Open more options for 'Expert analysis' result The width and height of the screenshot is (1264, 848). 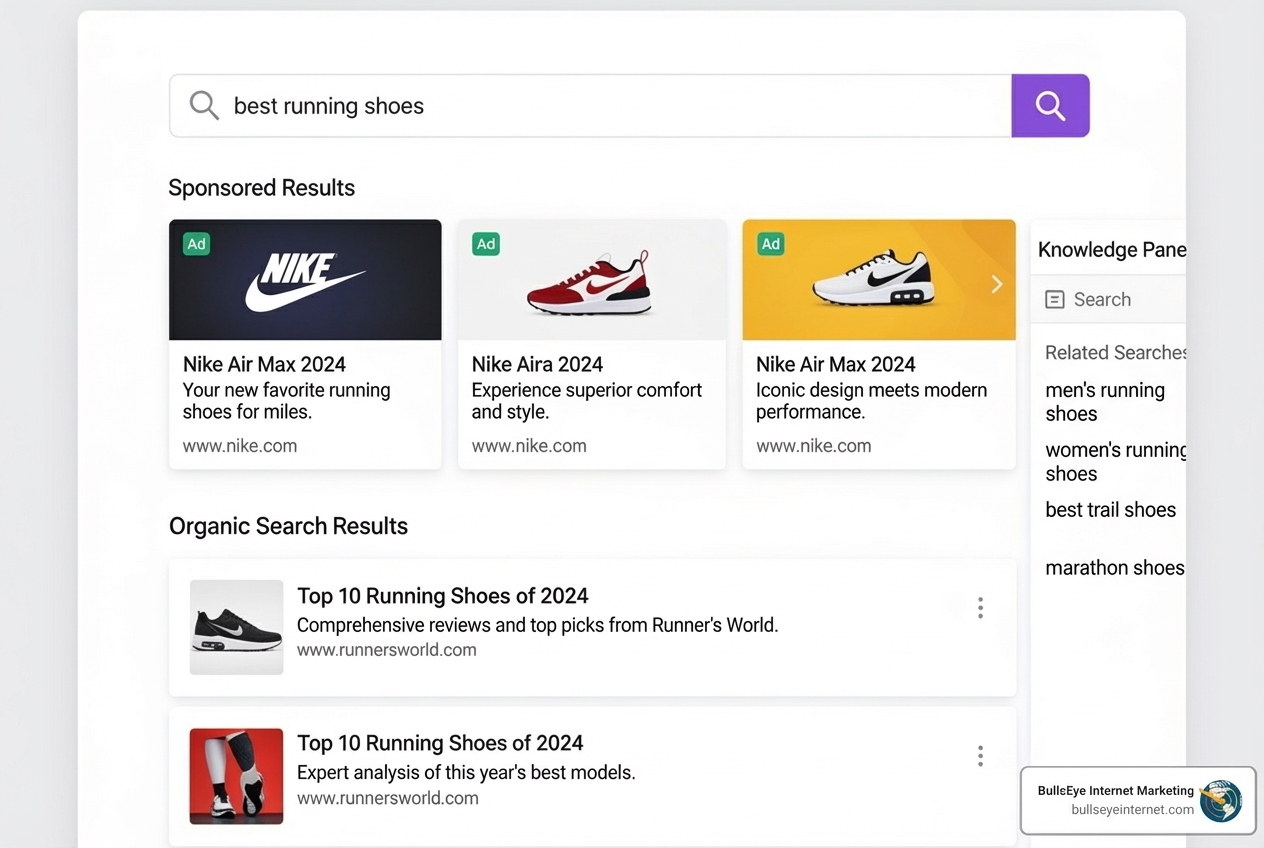click(x=980, y=756)
